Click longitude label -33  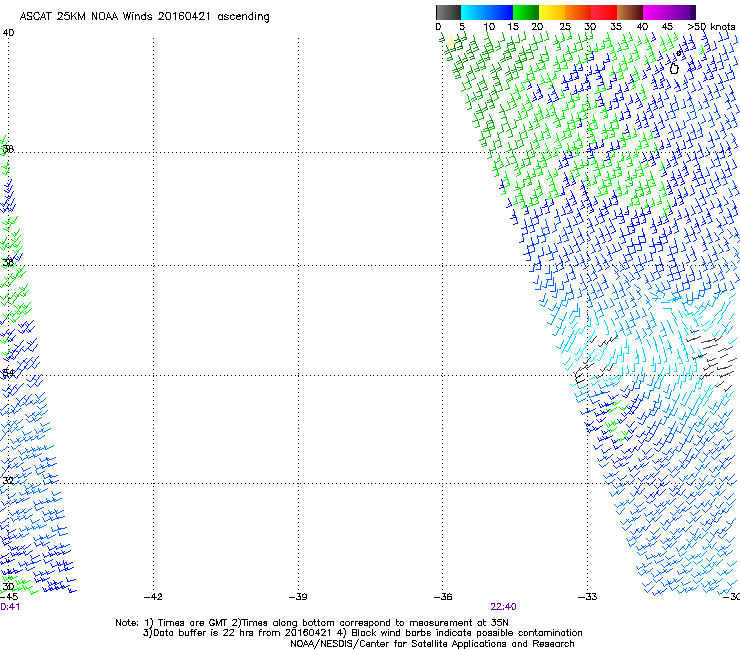(588, 597)
